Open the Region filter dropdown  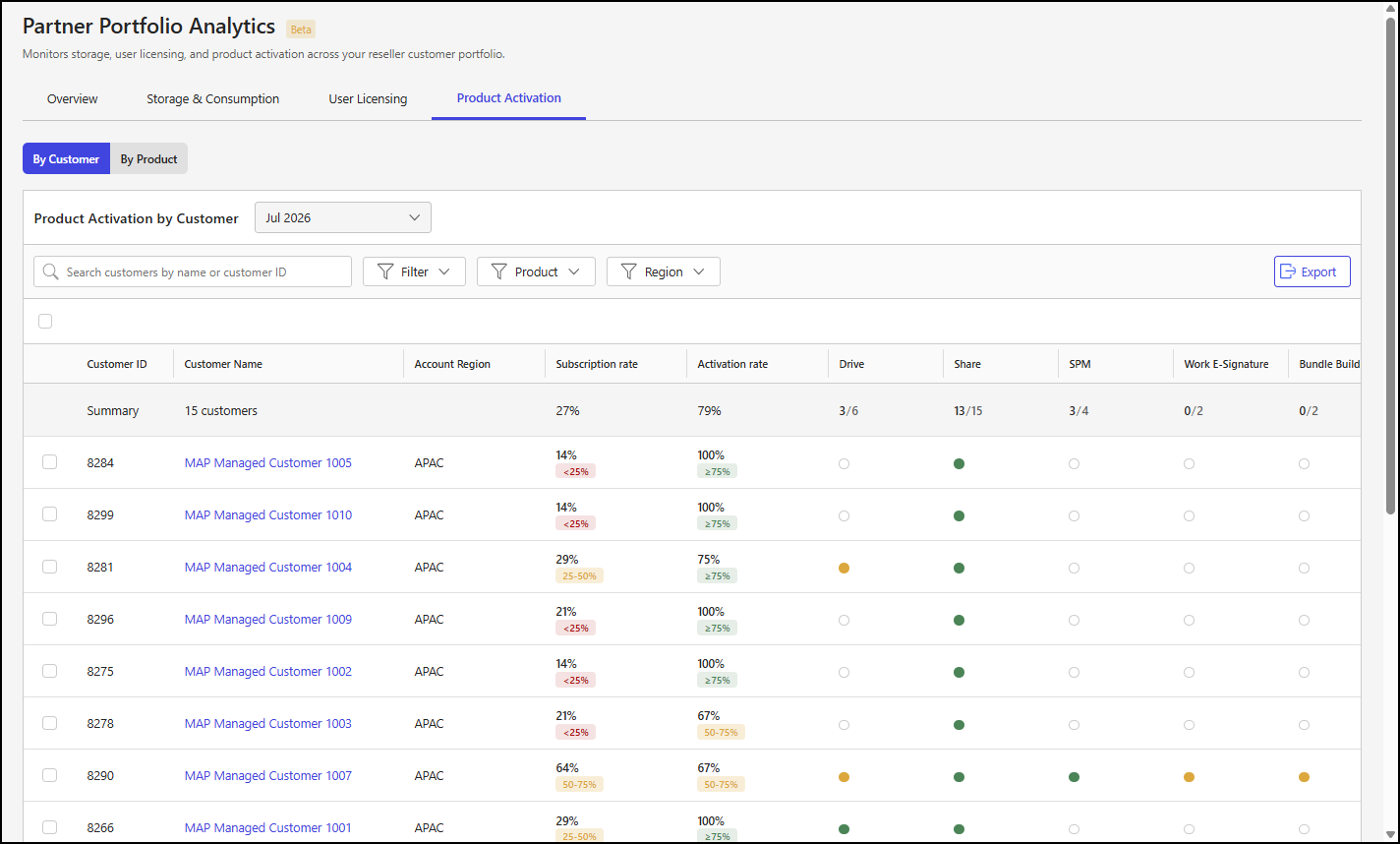coord(664,271)
